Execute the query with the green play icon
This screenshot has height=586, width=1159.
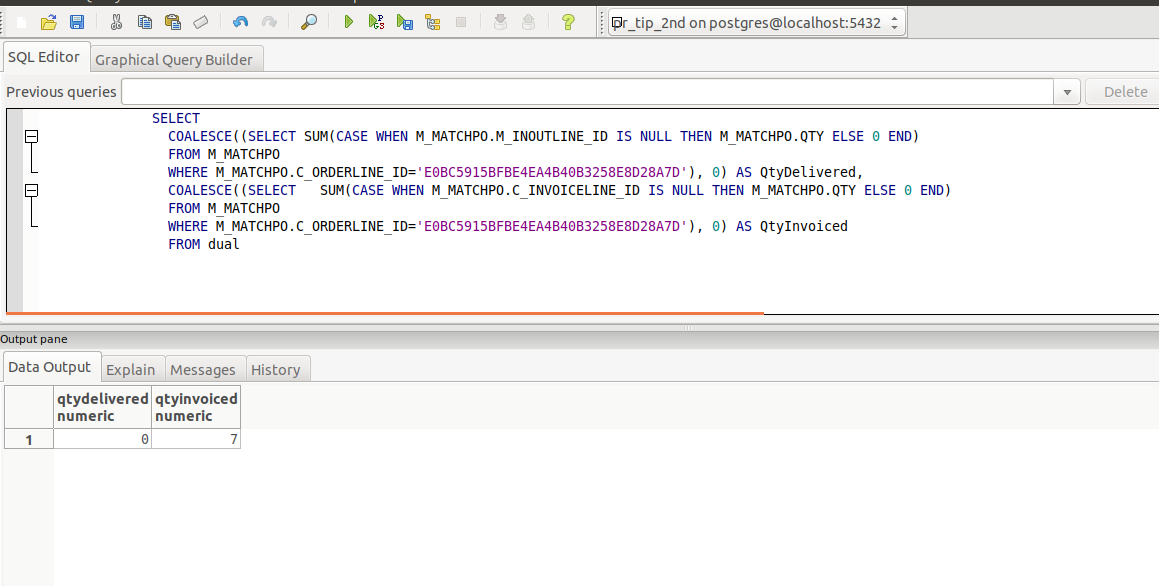point(349,22)
